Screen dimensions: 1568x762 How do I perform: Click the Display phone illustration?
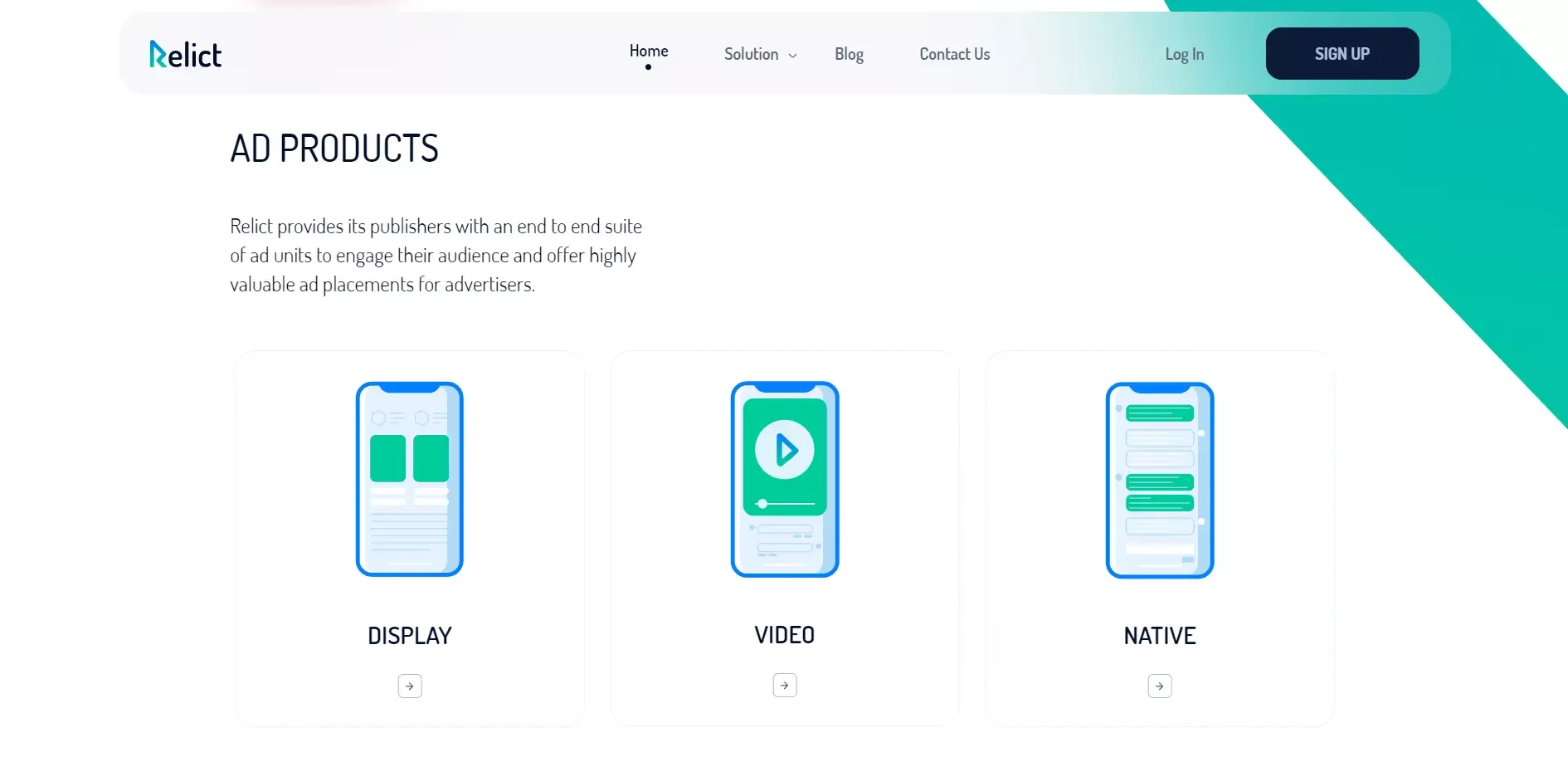coord(410,479)
